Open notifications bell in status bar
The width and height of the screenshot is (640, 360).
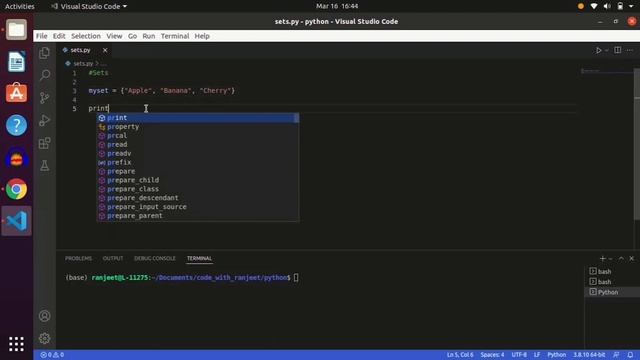[x=630, y=355]
